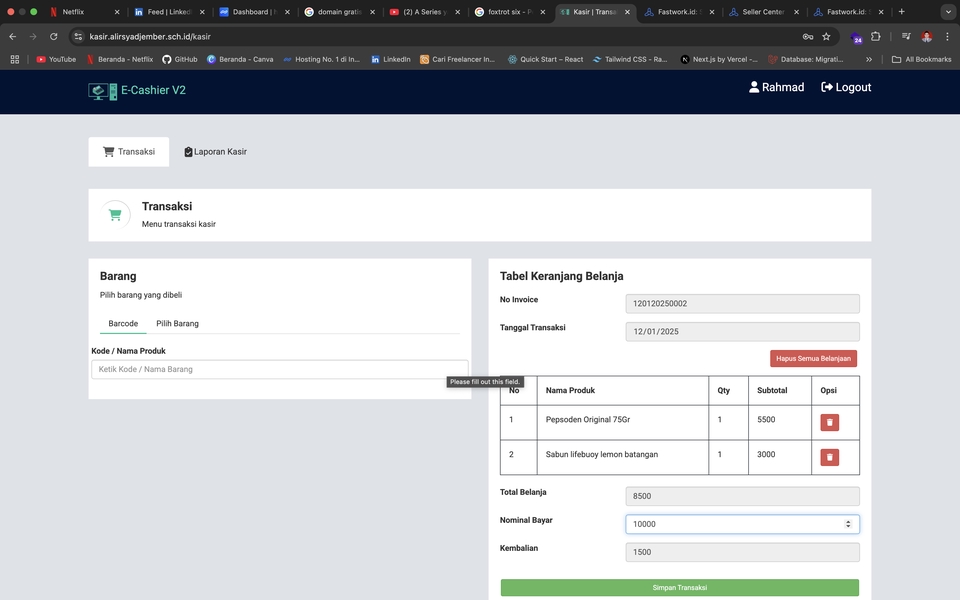
Task: Go back in browser history
Action: point(13,37)
